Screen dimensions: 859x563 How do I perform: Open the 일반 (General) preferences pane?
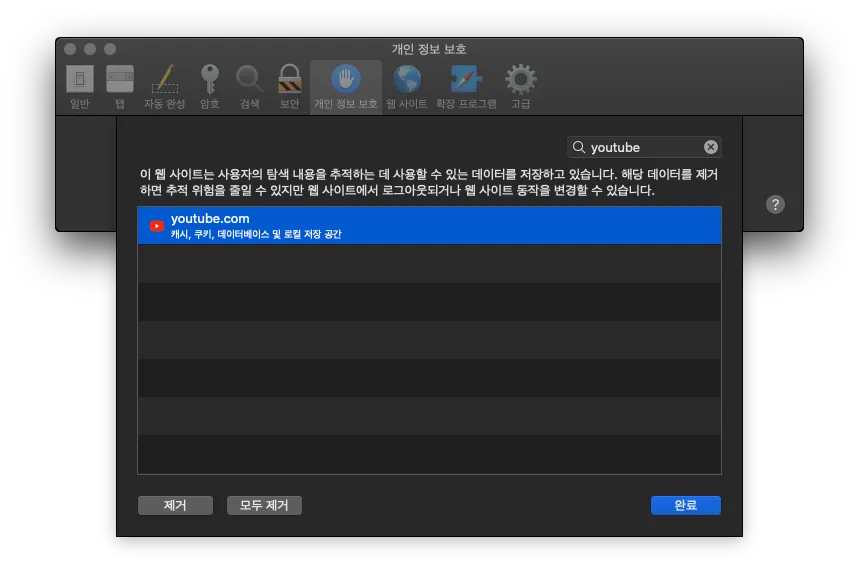pyautogui.click(x=79, y=80)
